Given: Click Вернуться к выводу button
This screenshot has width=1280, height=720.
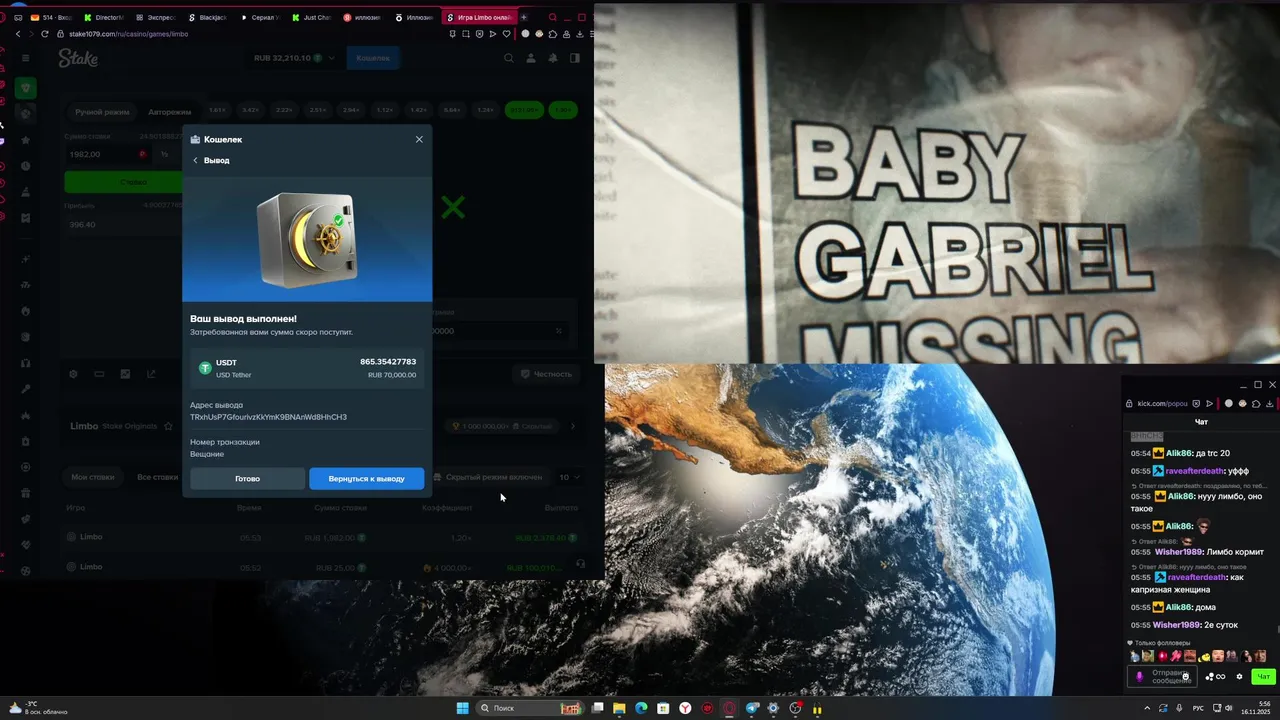Looking at the screenshot, I should pyautogui.click(x=366, y=479).
